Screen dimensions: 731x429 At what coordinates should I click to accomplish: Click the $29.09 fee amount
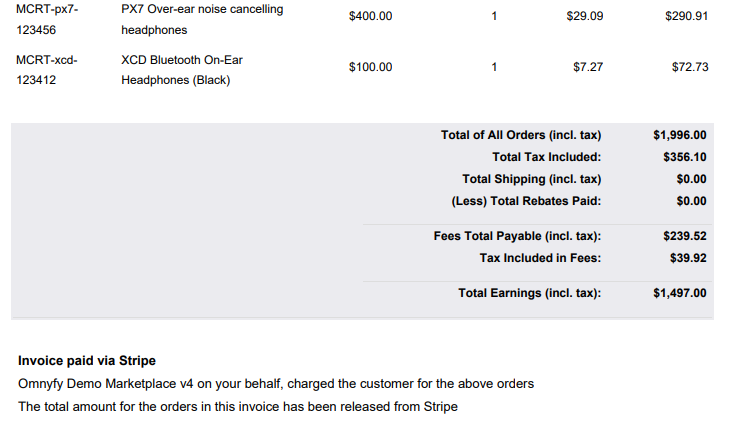(x=585, y=16)
